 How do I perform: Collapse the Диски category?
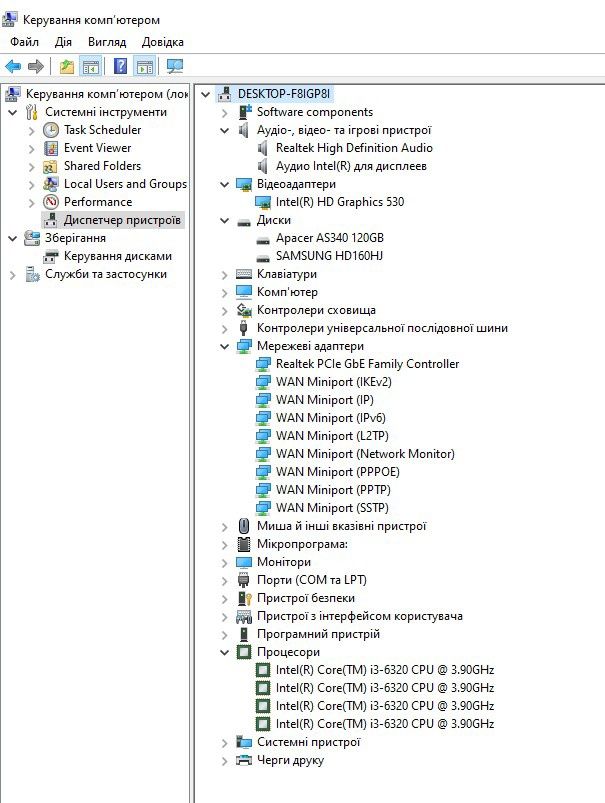click(x=224, y=220)
